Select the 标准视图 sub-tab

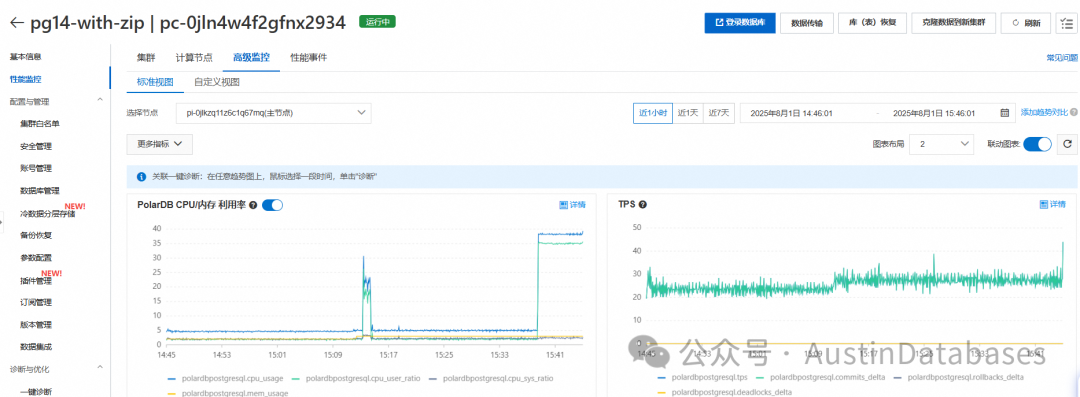coord(155,82)
